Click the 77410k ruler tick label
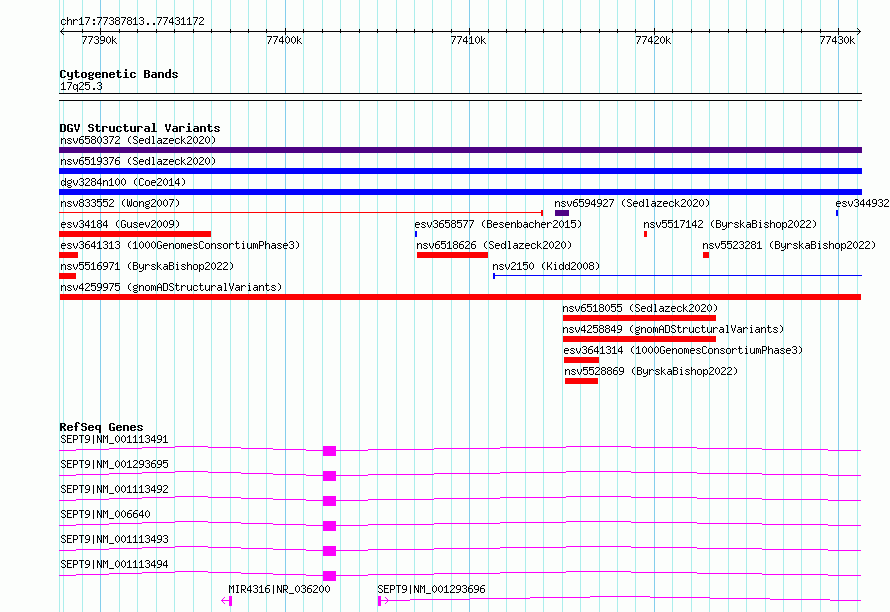Viewport: 890px width, 612px height. coord(468,40)
